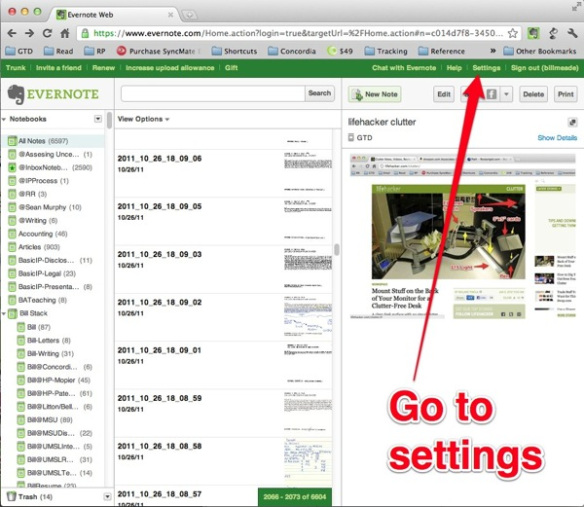584x507 pixels.
Task: Open the Help link
Action: (x=454, y=68)
